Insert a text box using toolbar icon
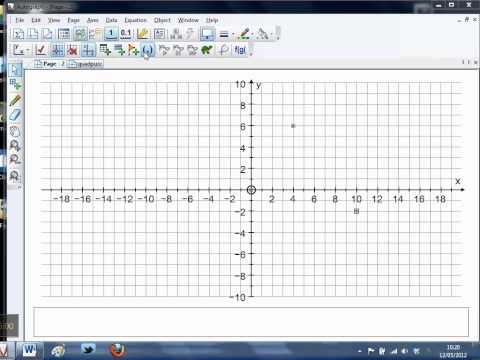Image resolution: width=480 pixels, height=360 pixels. coord(159,33)
